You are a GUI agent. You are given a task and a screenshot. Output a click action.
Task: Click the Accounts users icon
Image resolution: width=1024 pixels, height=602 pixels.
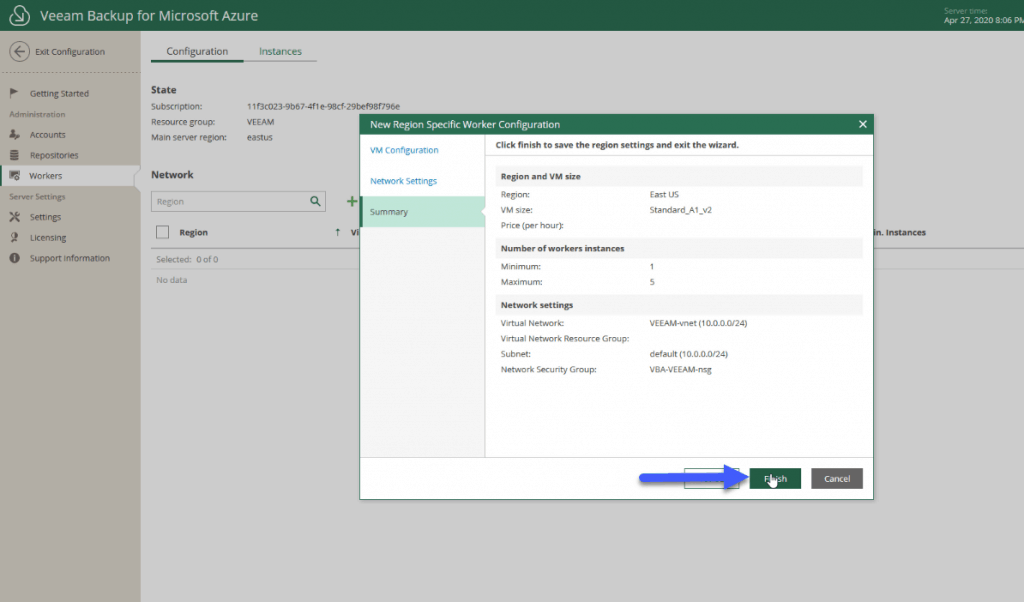14,134
